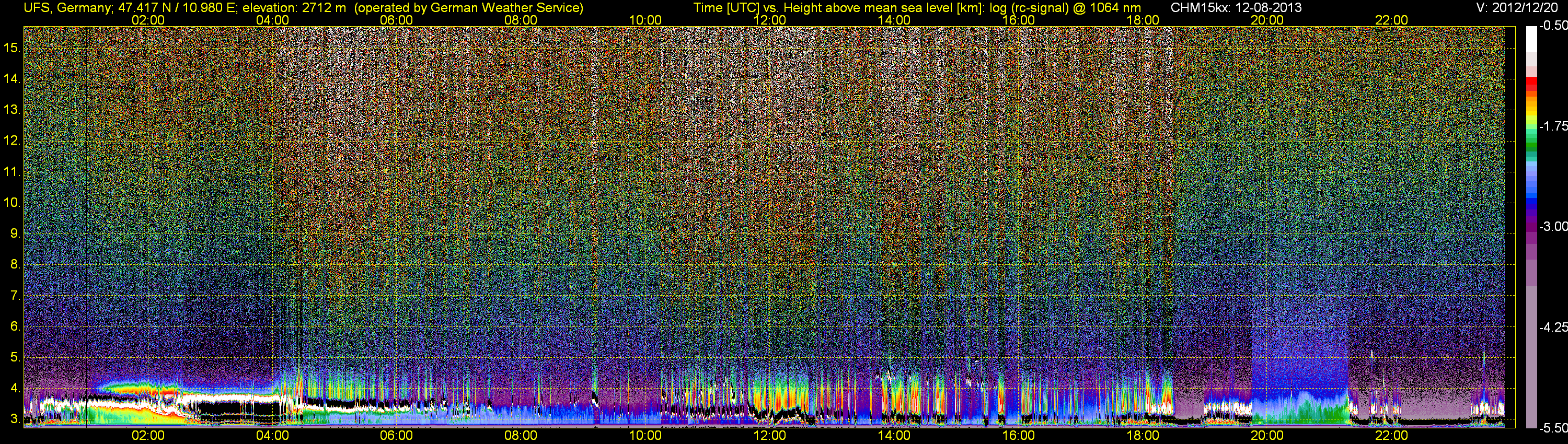Select the 18:00 label on the top time axis
Image resolution: width=1568 pixels, height=444 pixels.
coord(1143,20)
